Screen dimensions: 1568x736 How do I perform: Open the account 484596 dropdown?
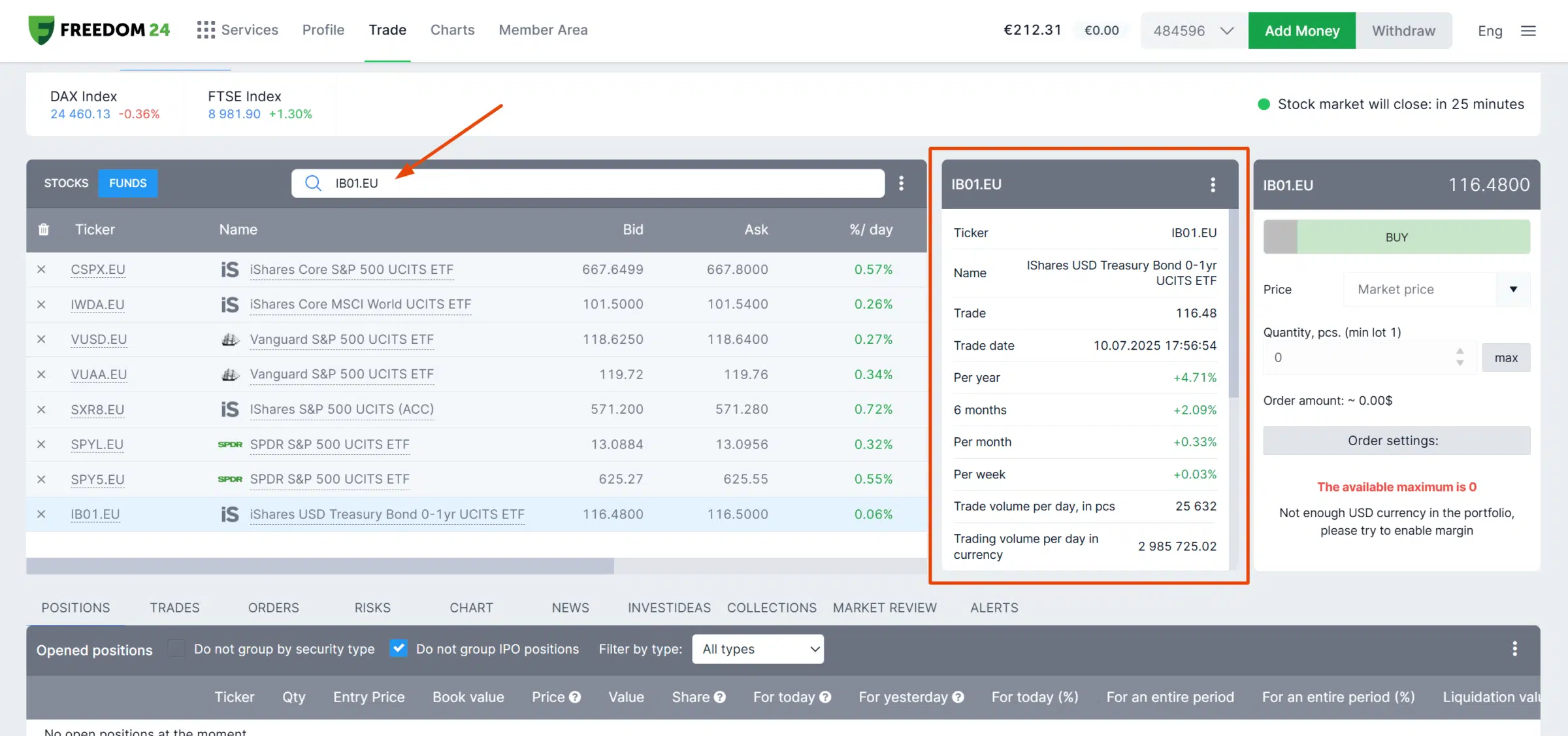click(1194, 31)
